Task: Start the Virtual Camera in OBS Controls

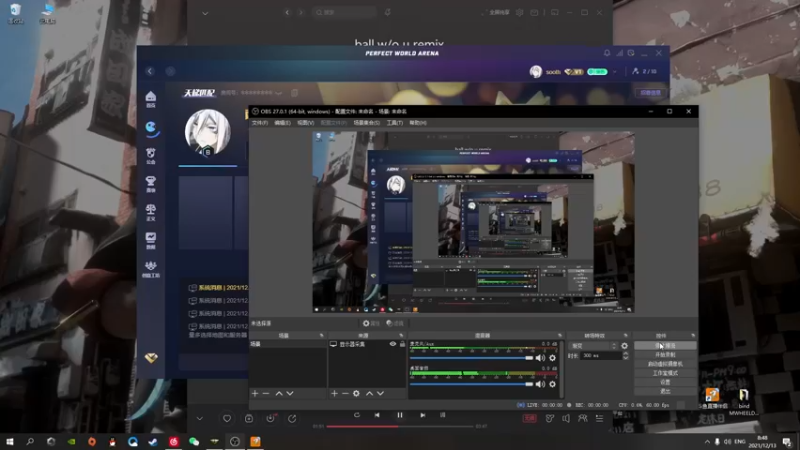Action: [x=665, y=364]
